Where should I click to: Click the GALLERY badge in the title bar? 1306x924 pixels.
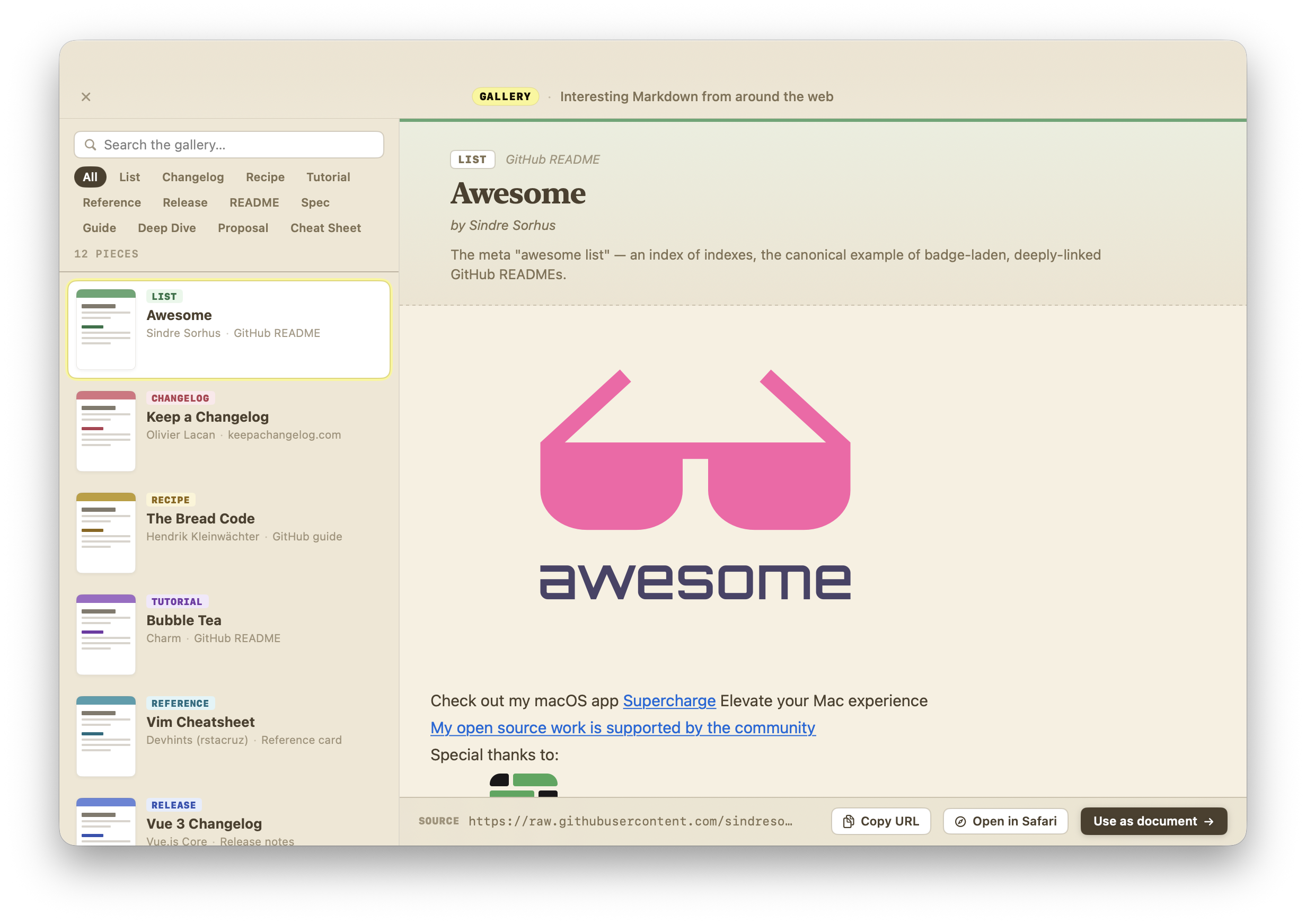click(505, 97)
